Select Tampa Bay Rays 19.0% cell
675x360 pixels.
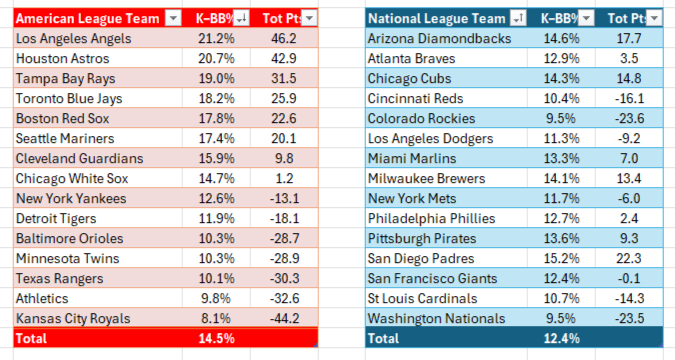click(x=216, y=78)
